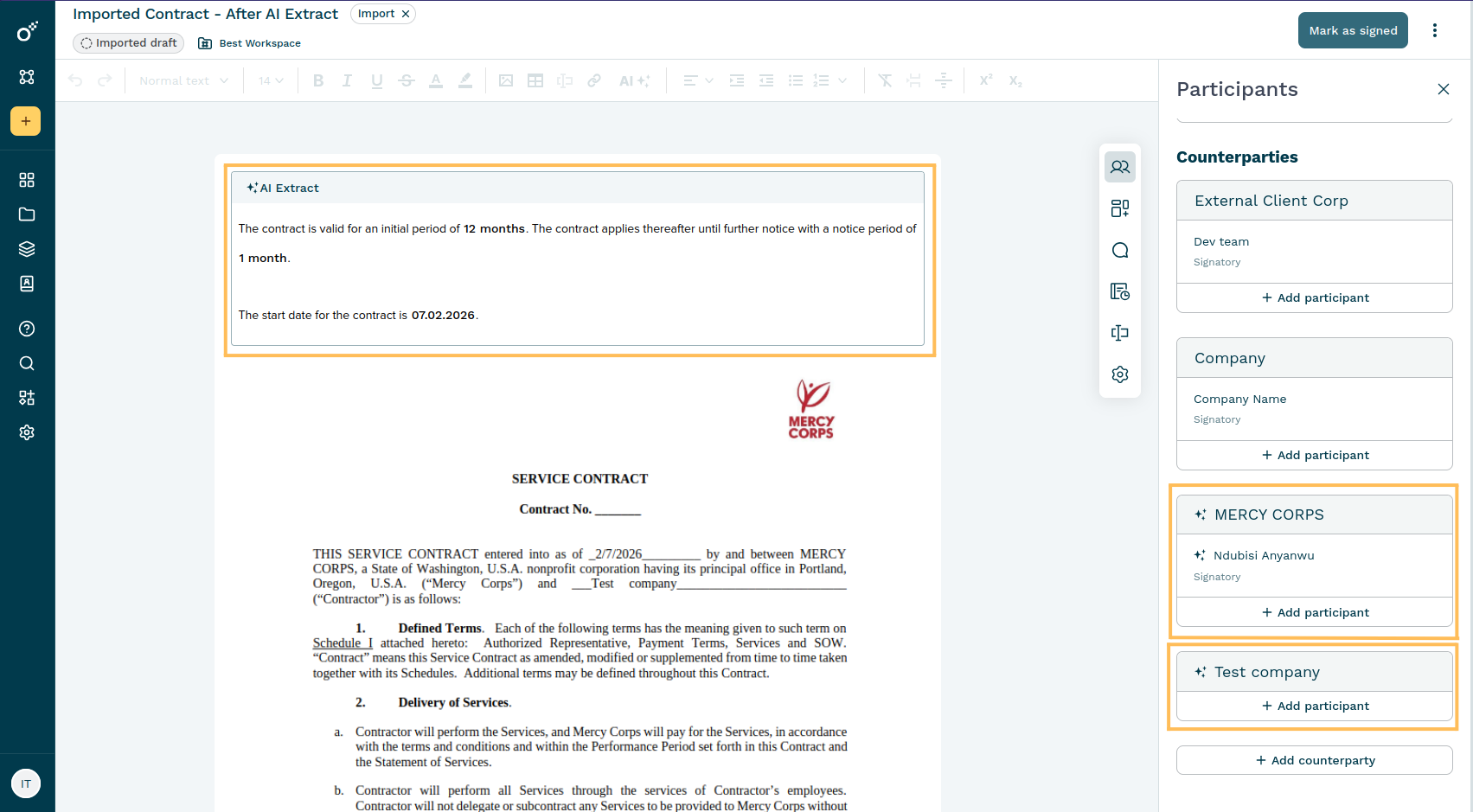Viewport: 1473px width, 812px height.
Task: Insert a table from the toolbar
Action: click(535, 80)
